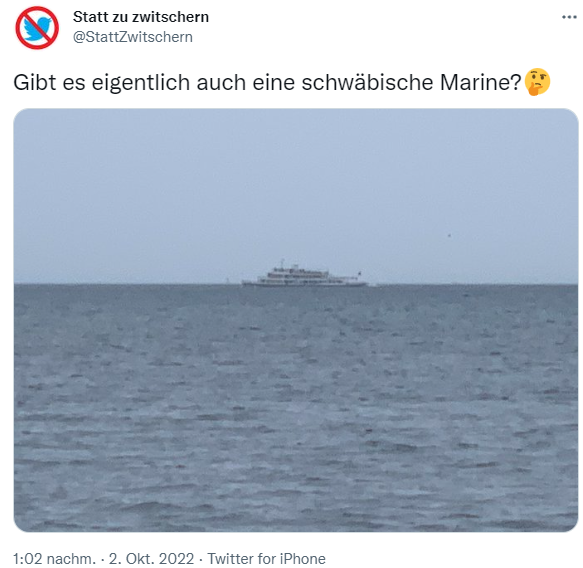Screen dimensions: 583x568
Task: Open the three-dot more options menu
Action: tap(569, 17)
